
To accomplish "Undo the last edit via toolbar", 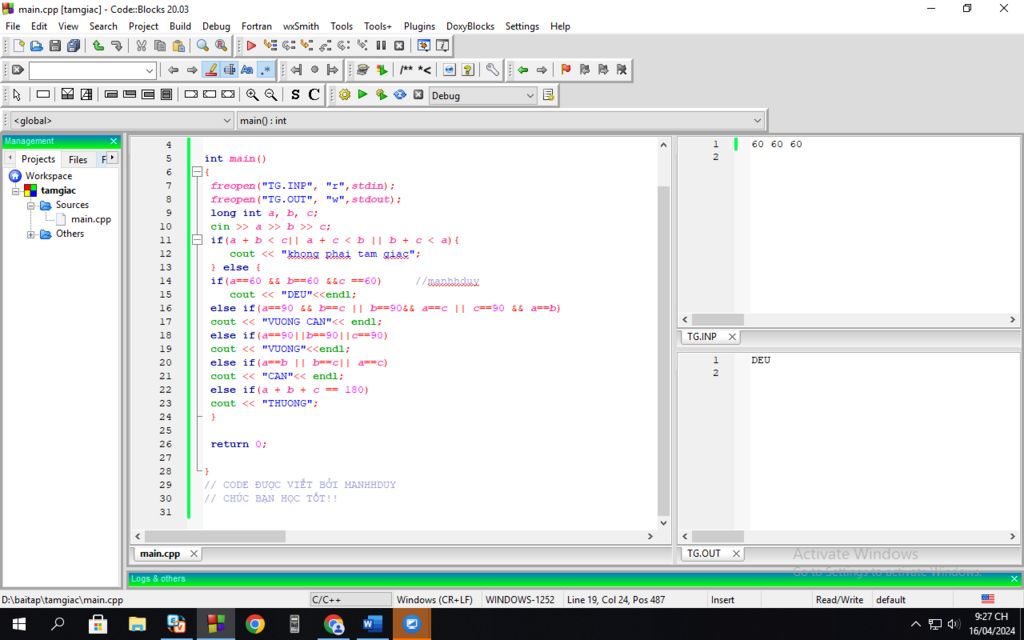I will [98, 46].
